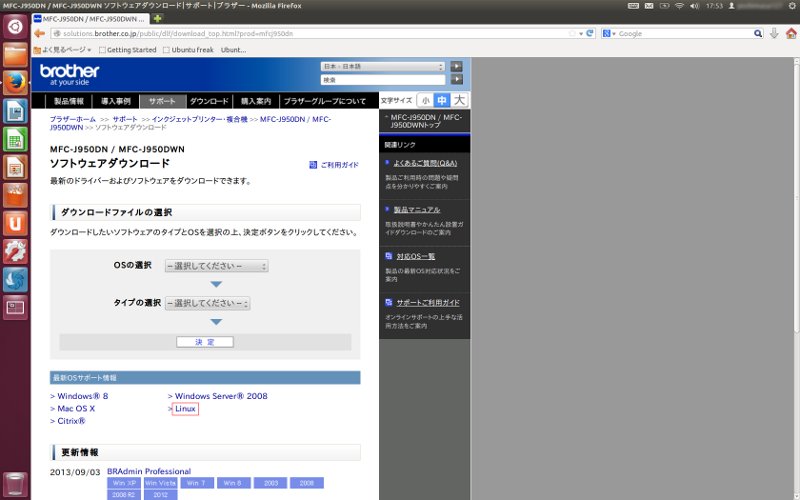Open サポートご利用ガイド sidebar link
The image size is (800, 500).
(x=428, y=303)
